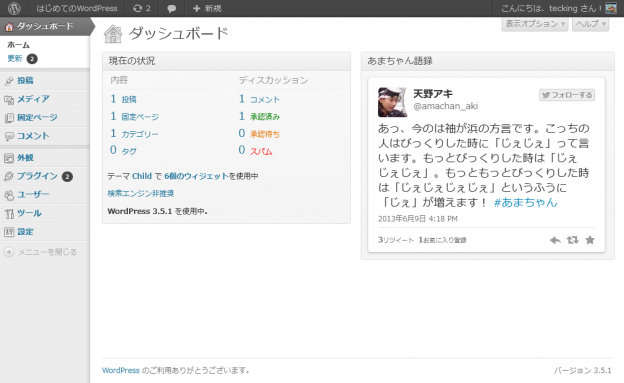The width and height of the screenshot is (624, 383).
Task: Click the large dashboard house icon by title
Action: pos(113,34)
